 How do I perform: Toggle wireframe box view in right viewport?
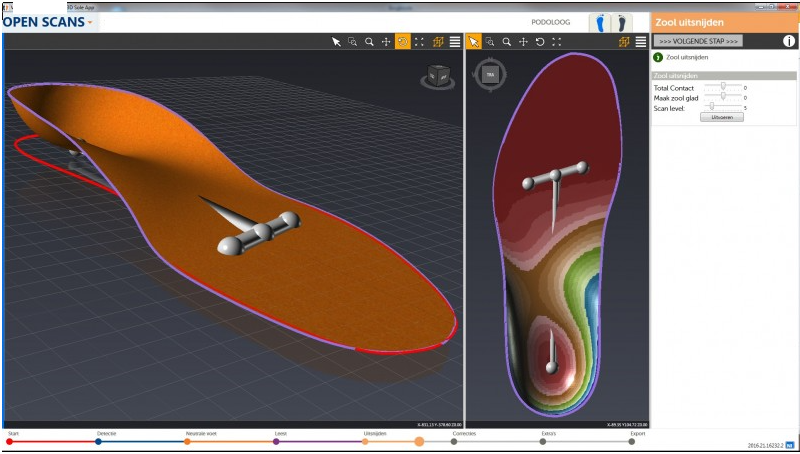(624, 42)
